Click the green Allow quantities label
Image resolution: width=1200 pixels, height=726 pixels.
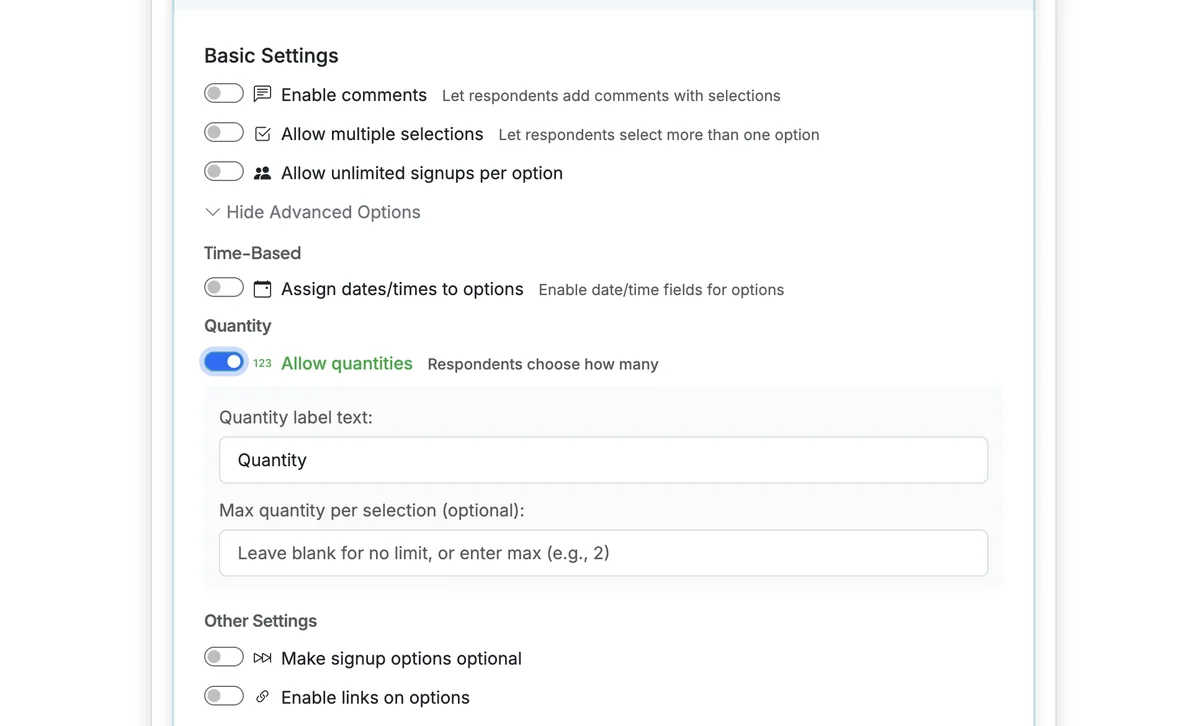(346, 363)
